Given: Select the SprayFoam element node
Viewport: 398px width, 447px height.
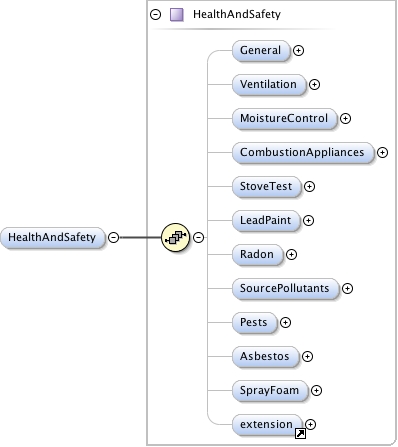Looking at the screenshot, I should [270, 390].
